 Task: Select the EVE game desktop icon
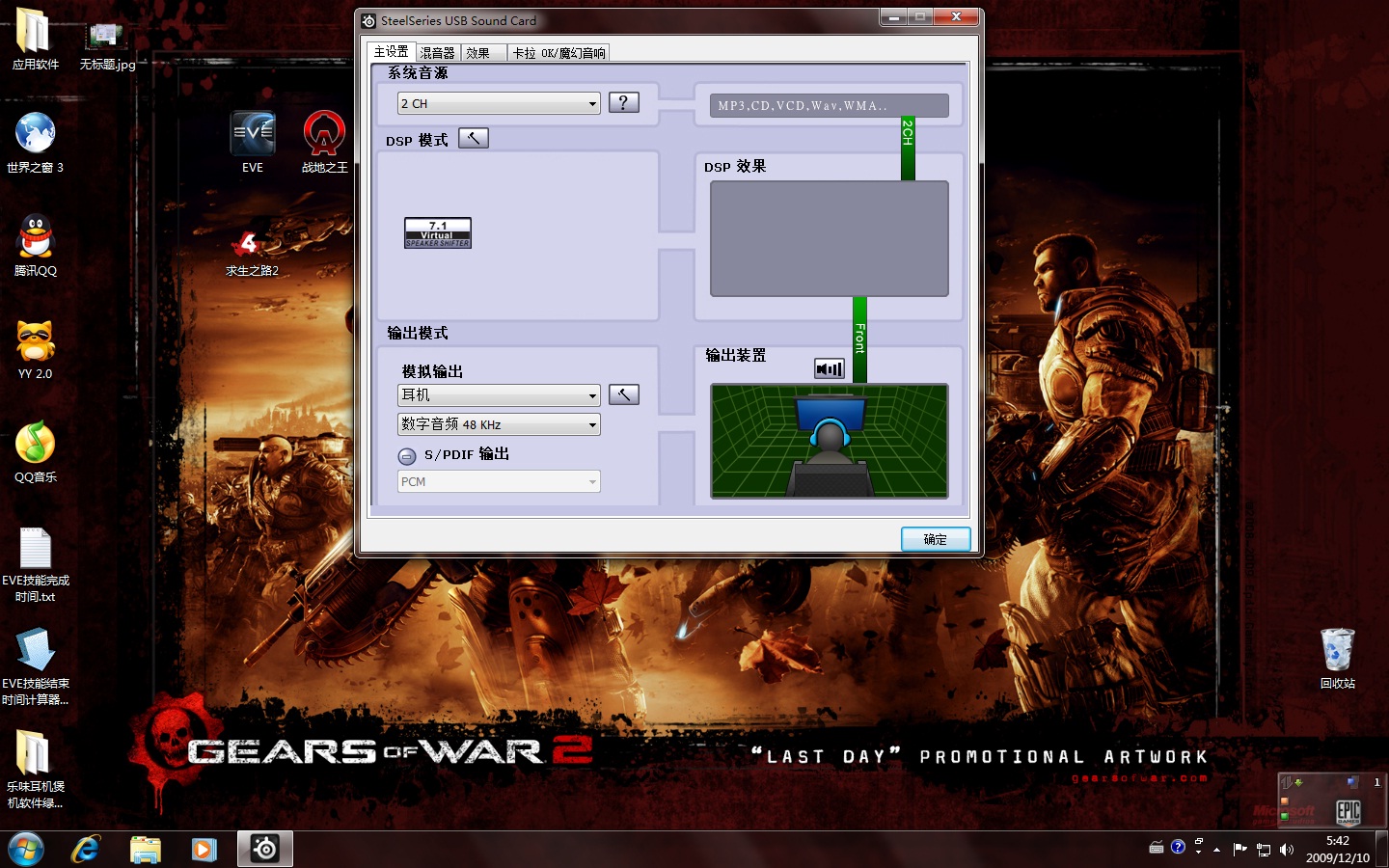click(253, 143)
